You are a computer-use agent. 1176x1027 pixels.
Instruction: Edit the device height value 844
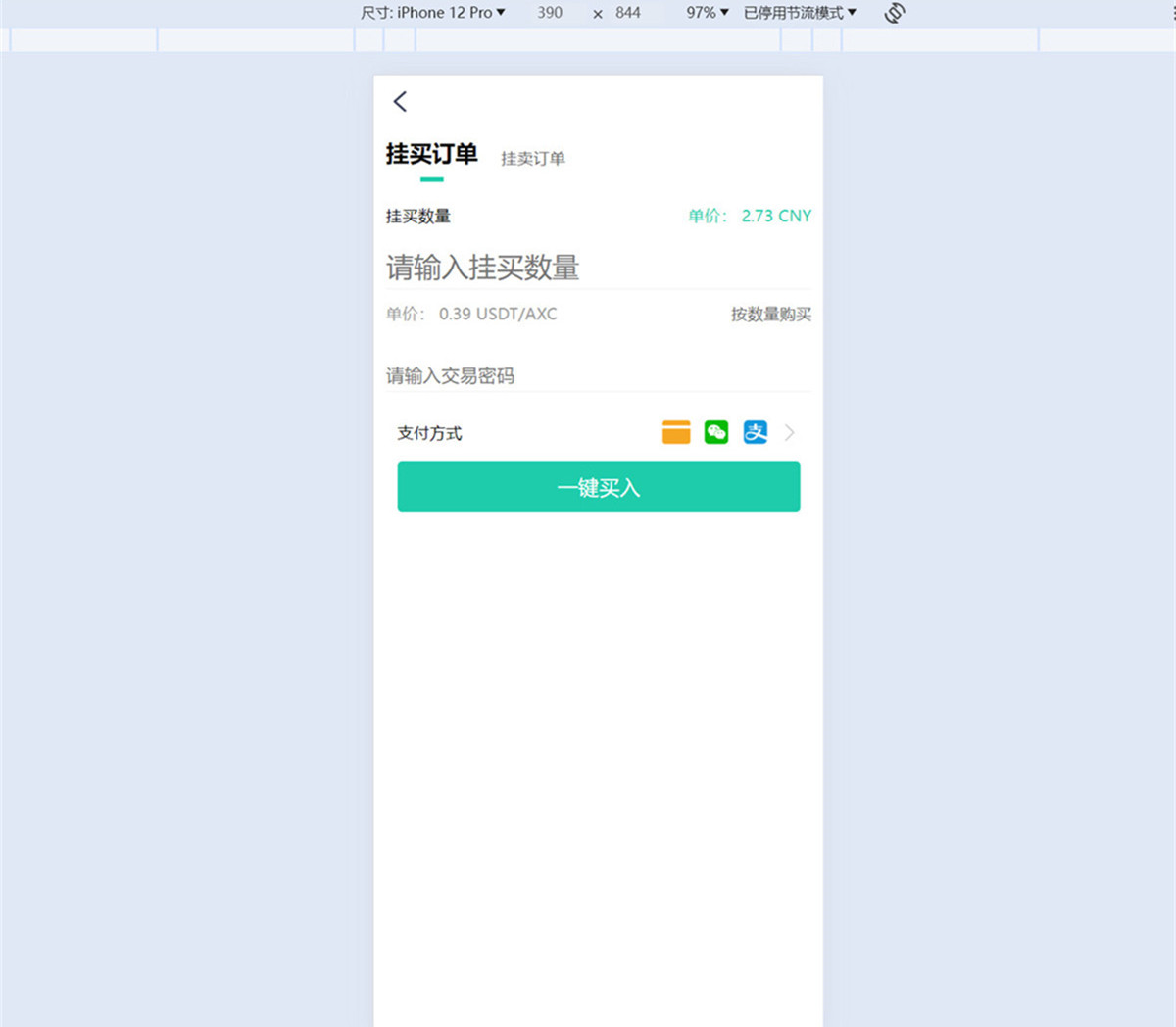[625, 13]
